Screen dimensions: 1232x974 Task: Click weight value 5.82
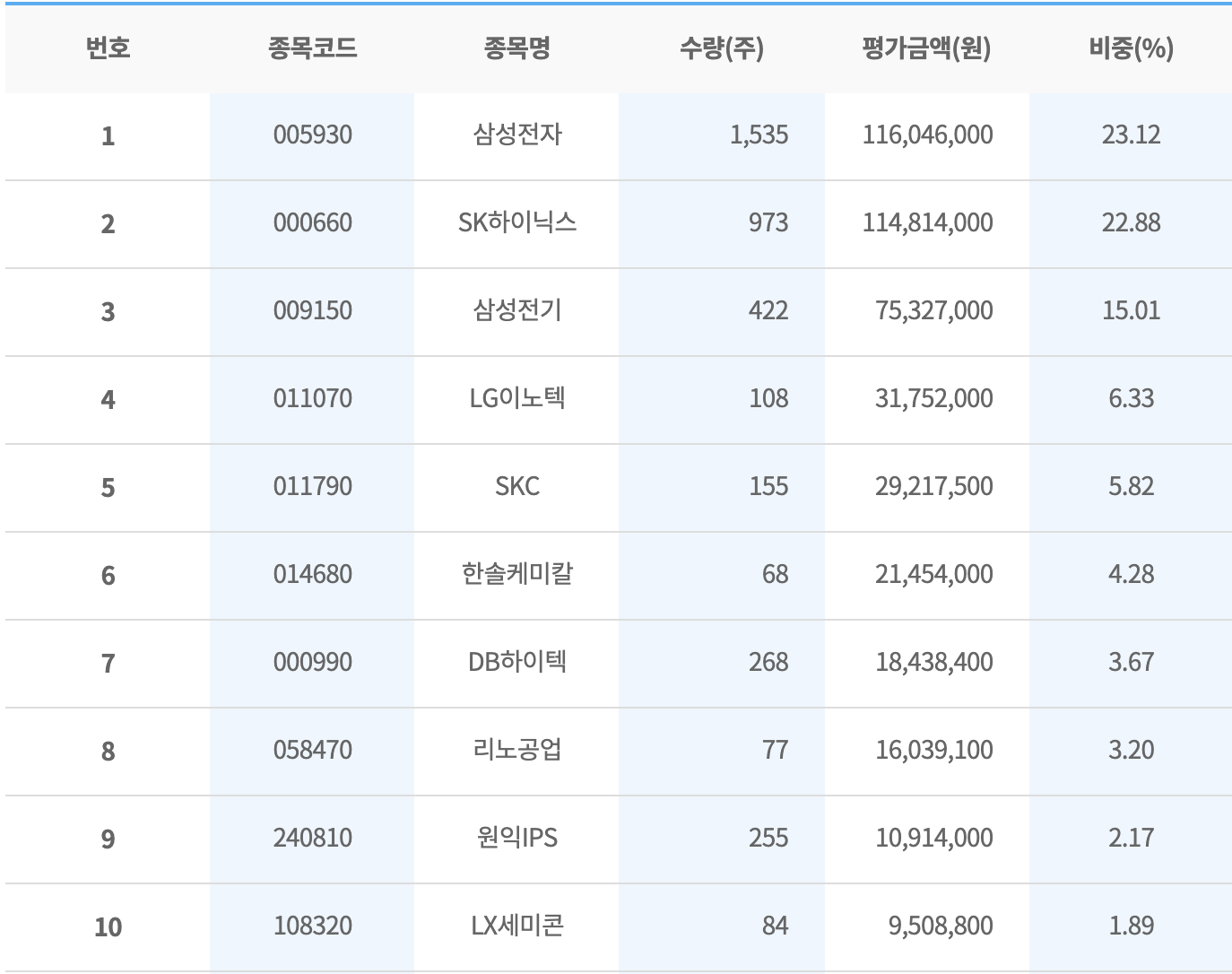[x=1132, y=487]
